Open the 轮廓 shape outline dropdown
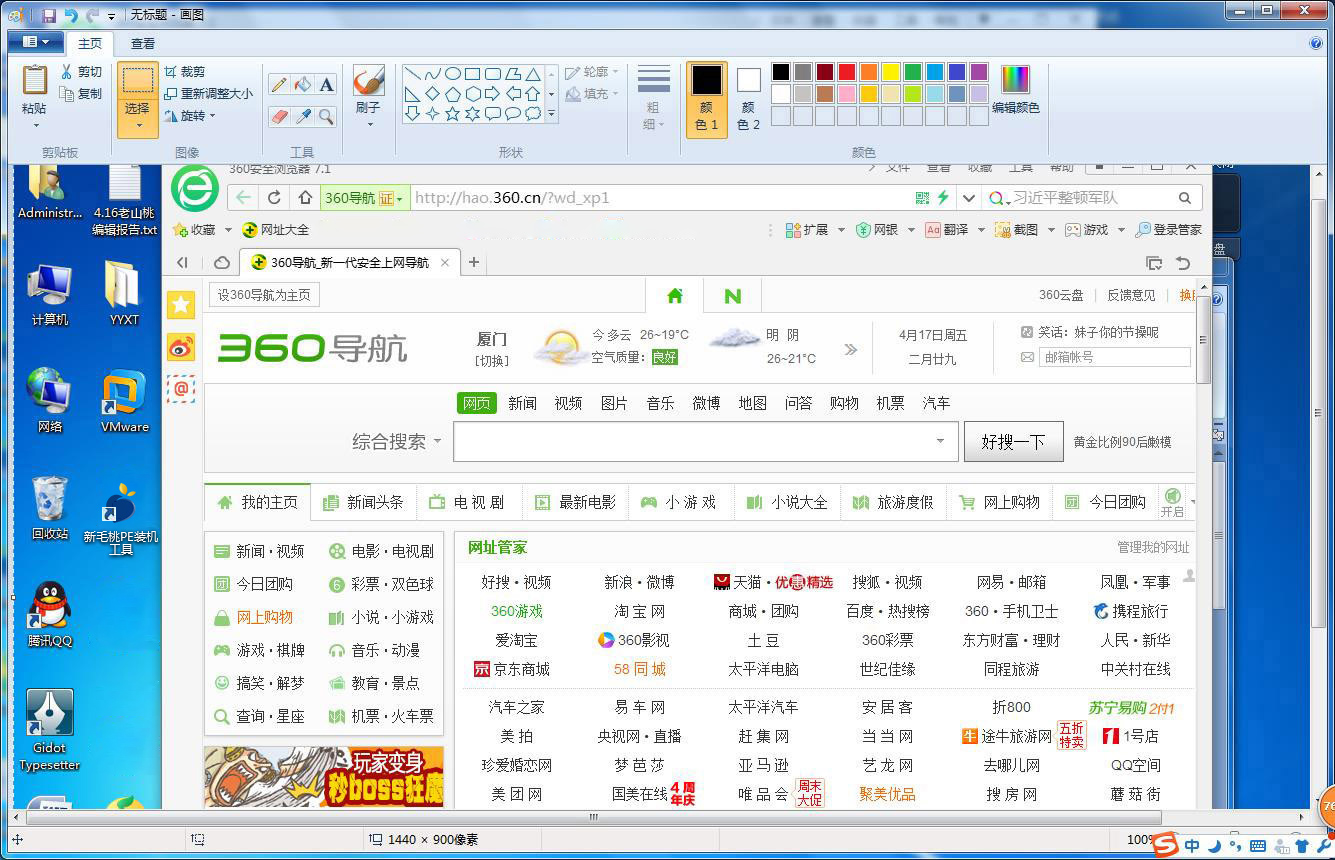This screenshot has width=1335, height=860. coord(592,72)
